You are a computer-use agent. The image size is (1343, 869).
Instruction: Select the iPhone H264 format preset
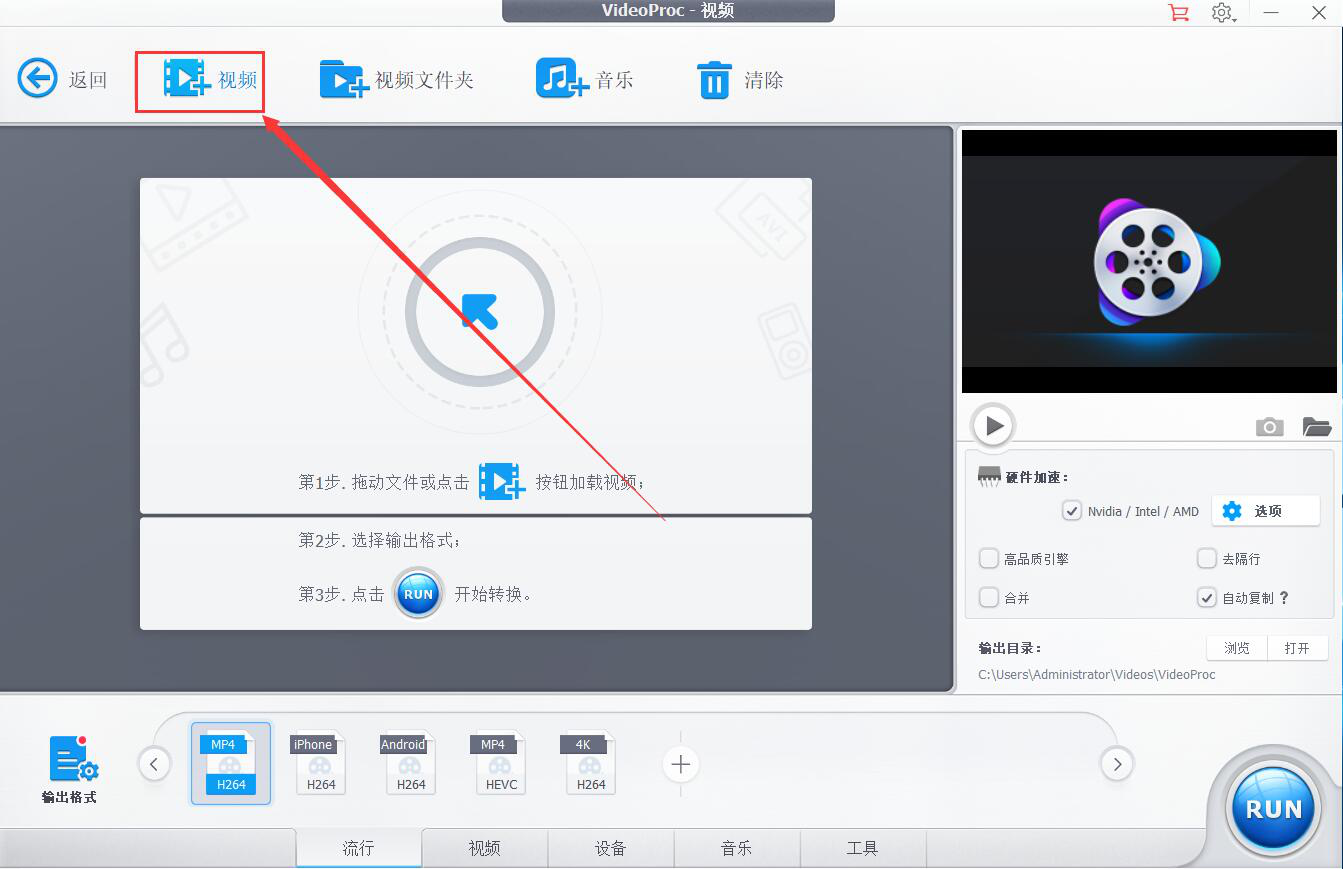click(x=320, y=763)
